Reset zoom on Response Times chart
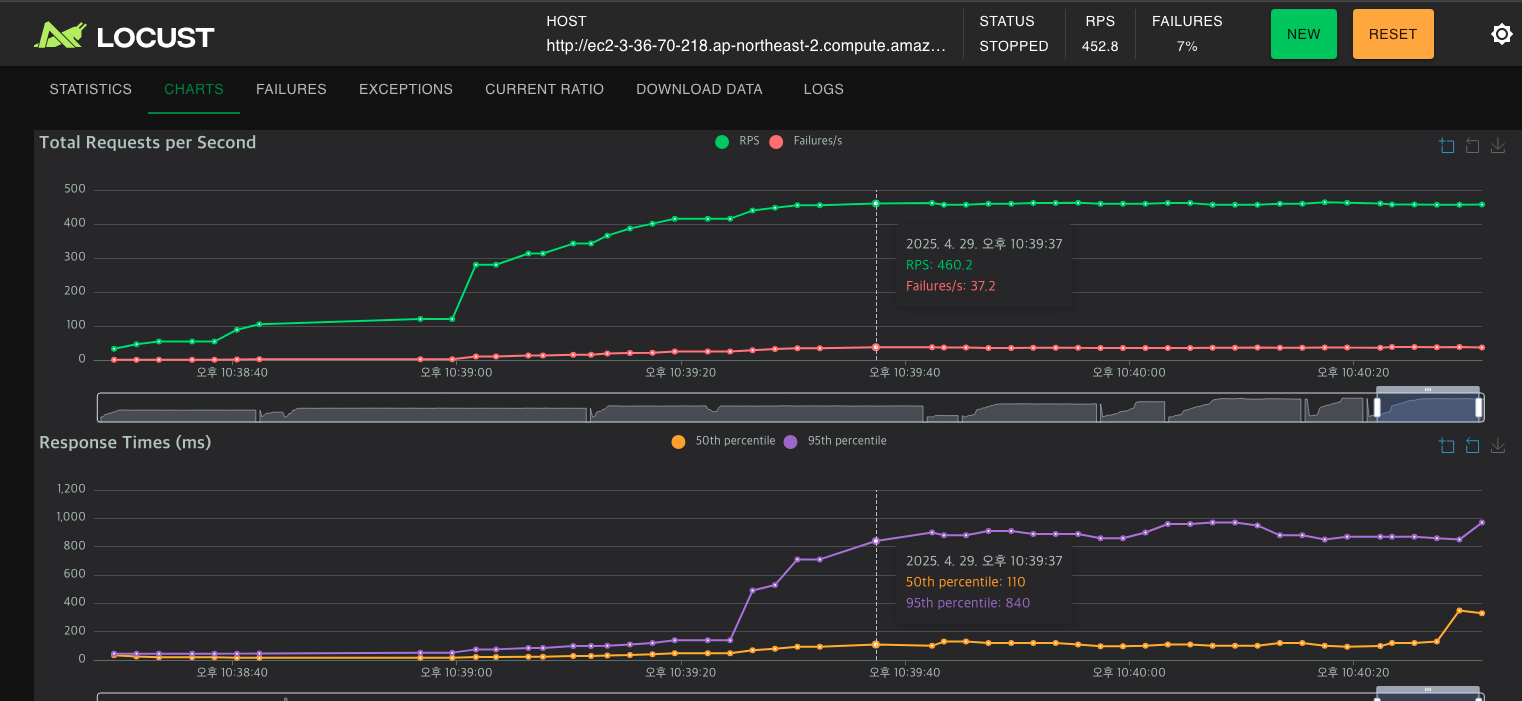 1472,446
